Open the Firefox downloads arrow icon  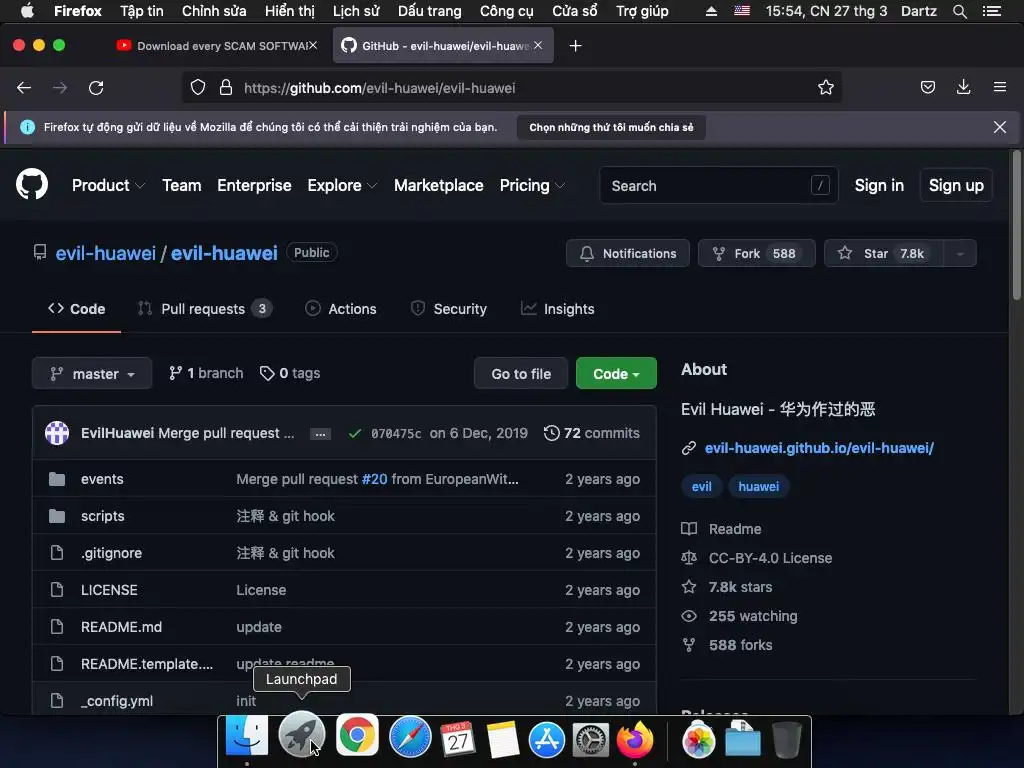pyautogui.click(x=963, y=87)
